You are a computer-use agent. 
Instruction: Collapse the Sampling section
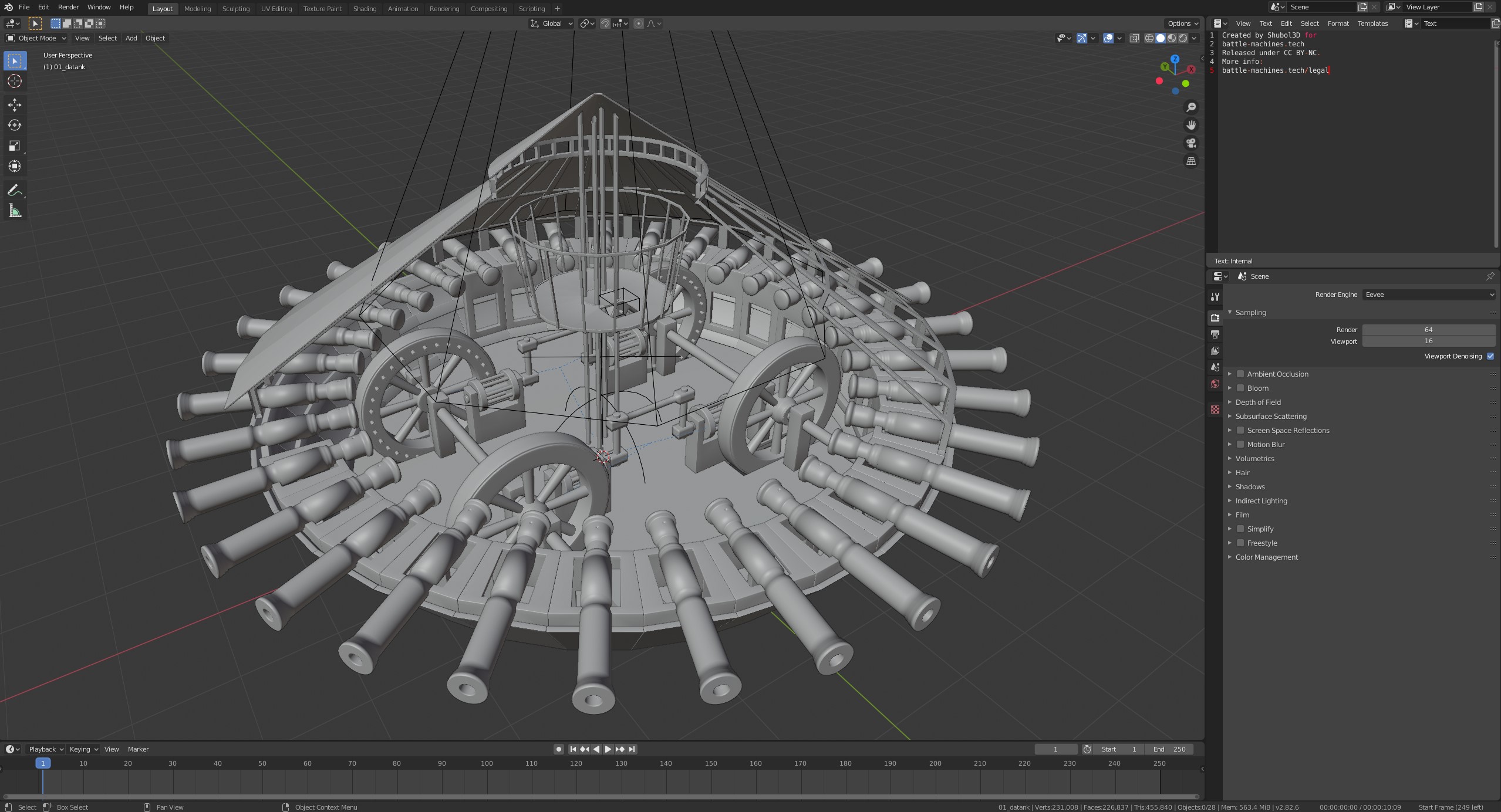1231,312
